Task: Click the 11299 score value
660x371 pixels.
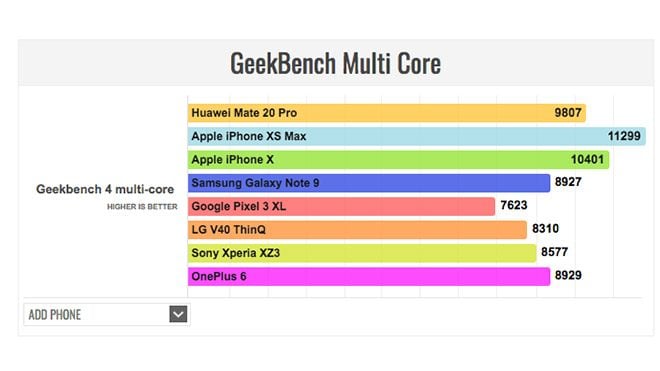Action: click(x=624, y=136)
